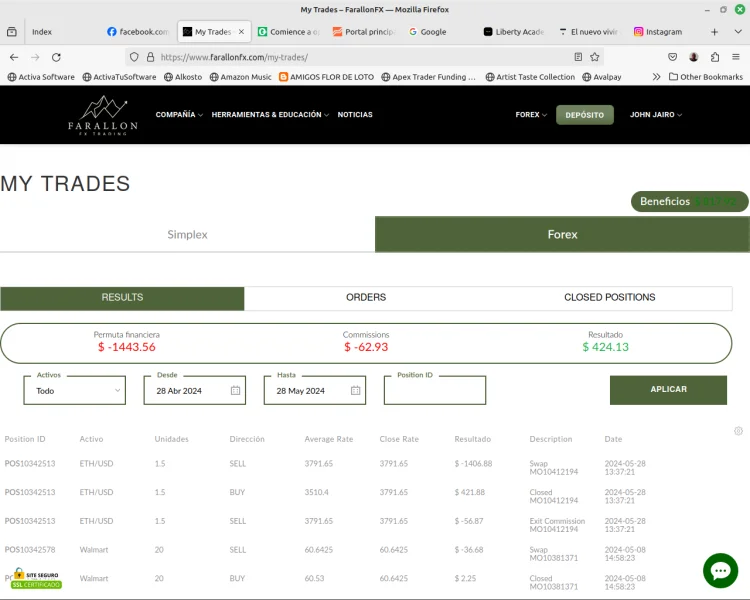
Task: Open the Closed Positions tab
Action: click(609, 298)
